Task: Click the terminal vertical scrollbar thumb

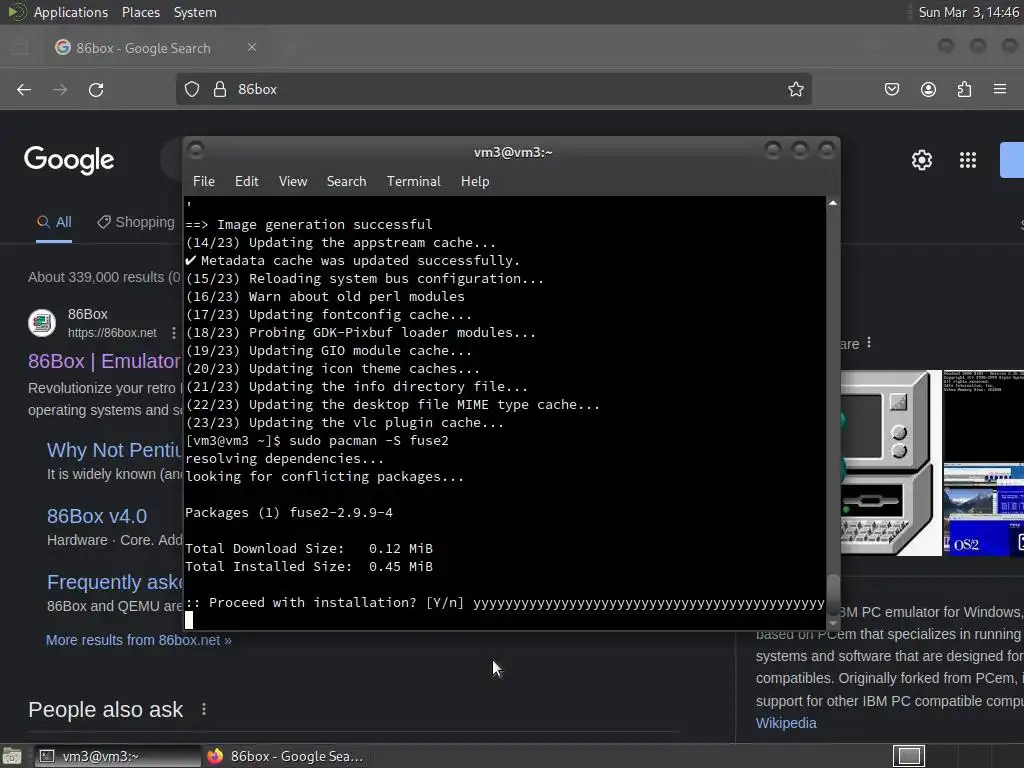Action: pos(833,593)
